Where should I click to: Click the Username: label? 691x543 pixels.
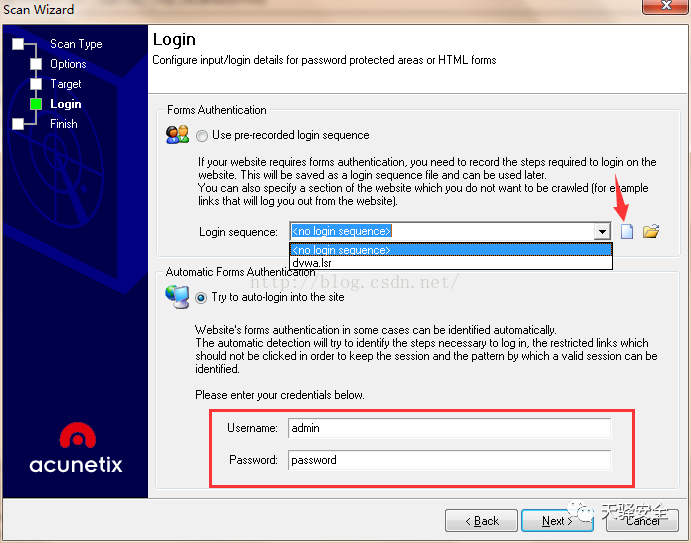tap(252, 428)
